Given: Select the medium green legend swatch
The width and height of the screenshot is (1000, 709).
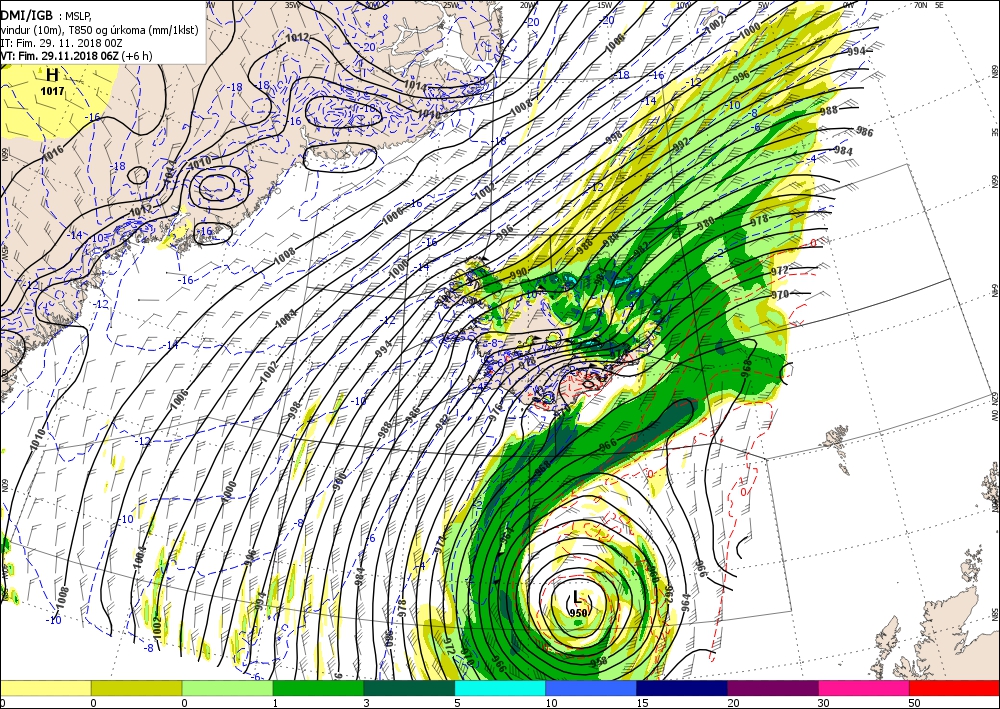Looking at the screenshot, I should pos(318,688).
